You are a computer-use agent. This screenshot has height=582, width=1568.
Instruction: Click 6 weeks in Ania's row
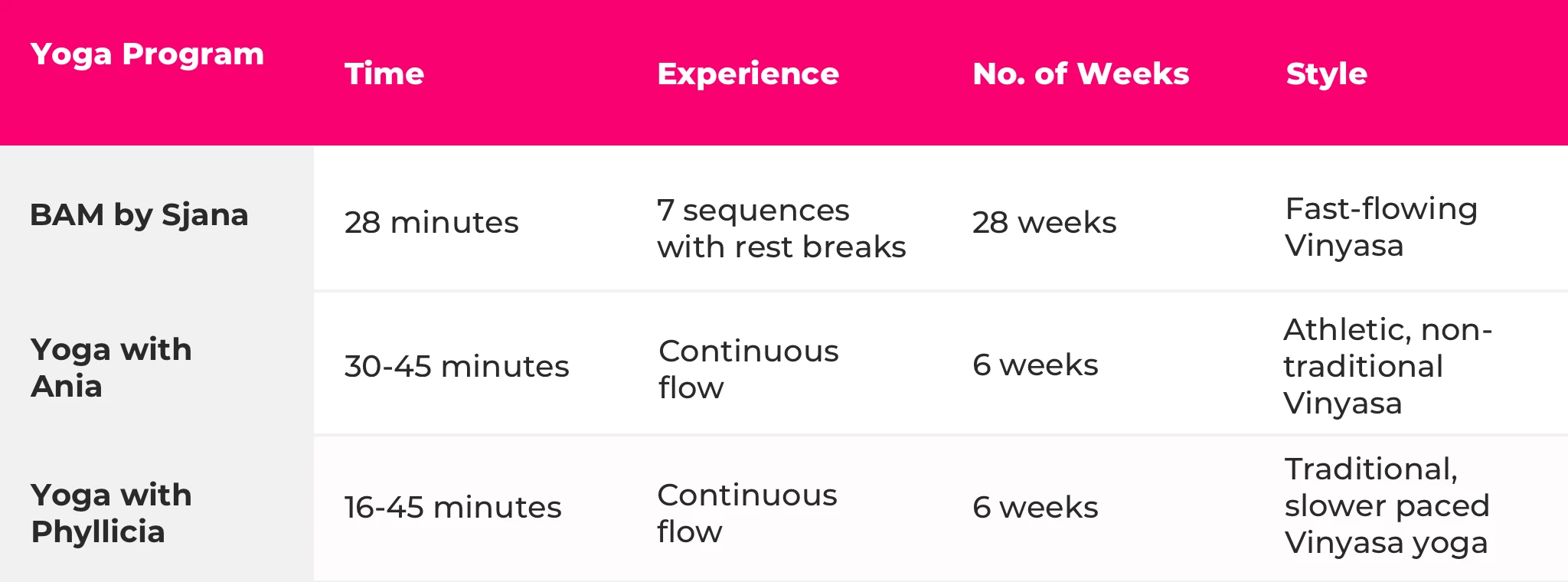1035,365
